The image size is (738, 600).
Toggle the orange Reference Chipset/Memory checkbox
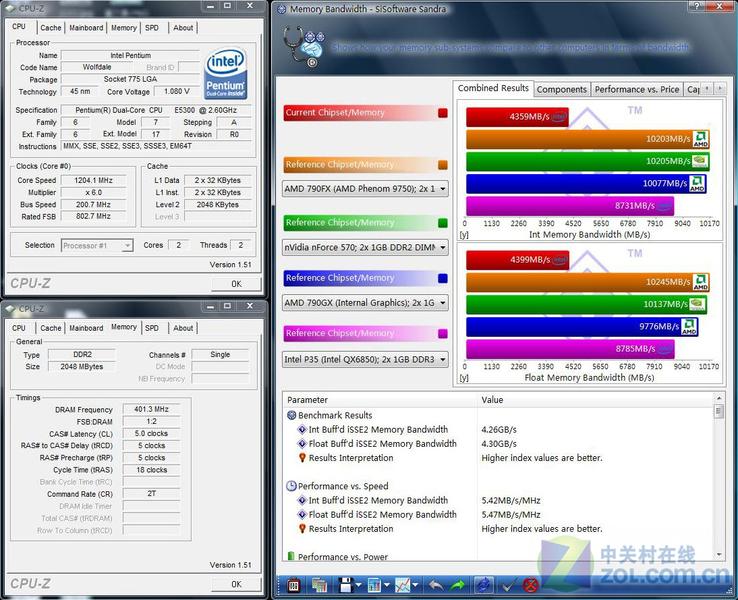[442, 165]
